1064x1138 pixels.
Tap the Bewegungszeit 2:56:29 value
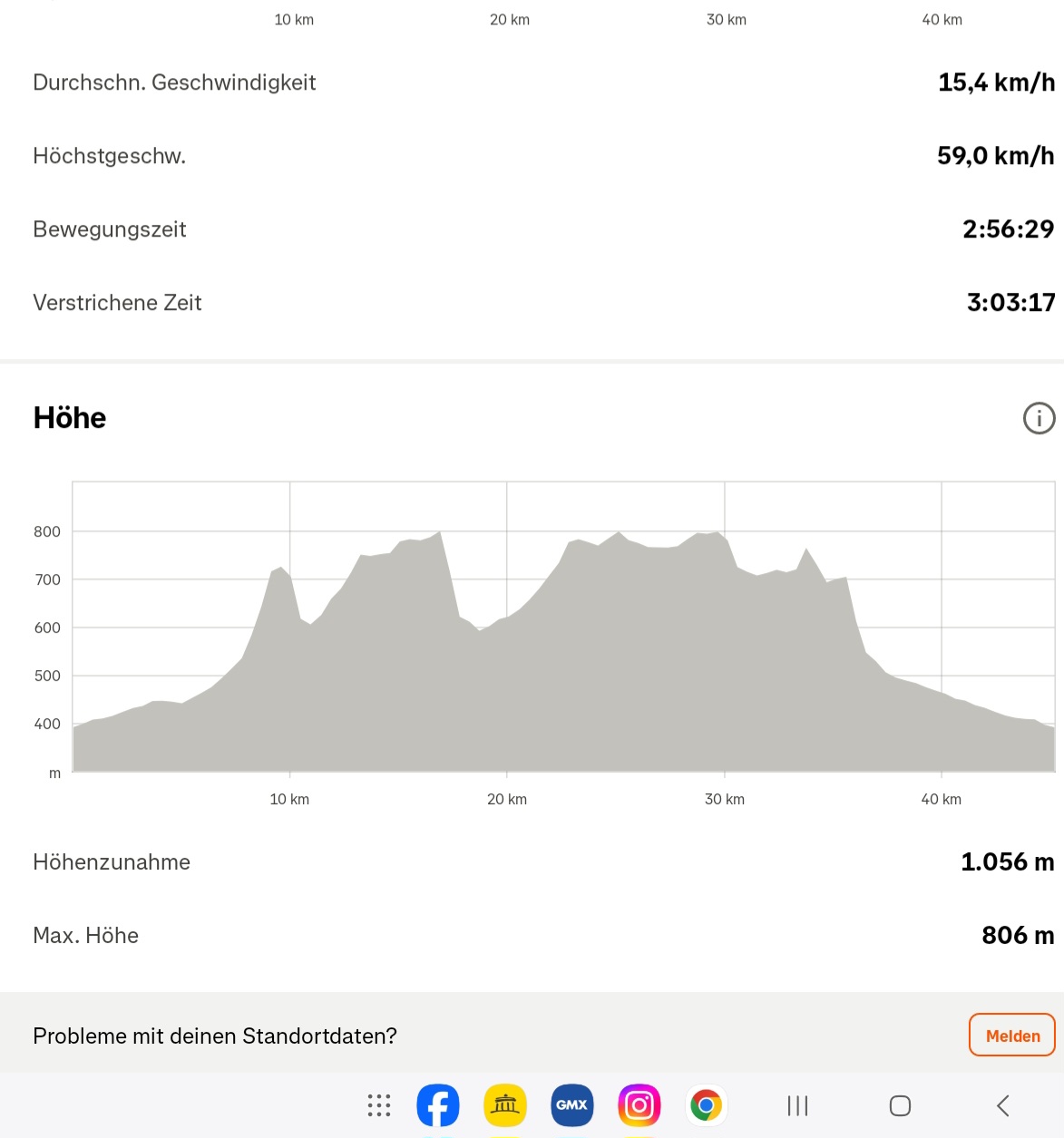pos(1008,229)
